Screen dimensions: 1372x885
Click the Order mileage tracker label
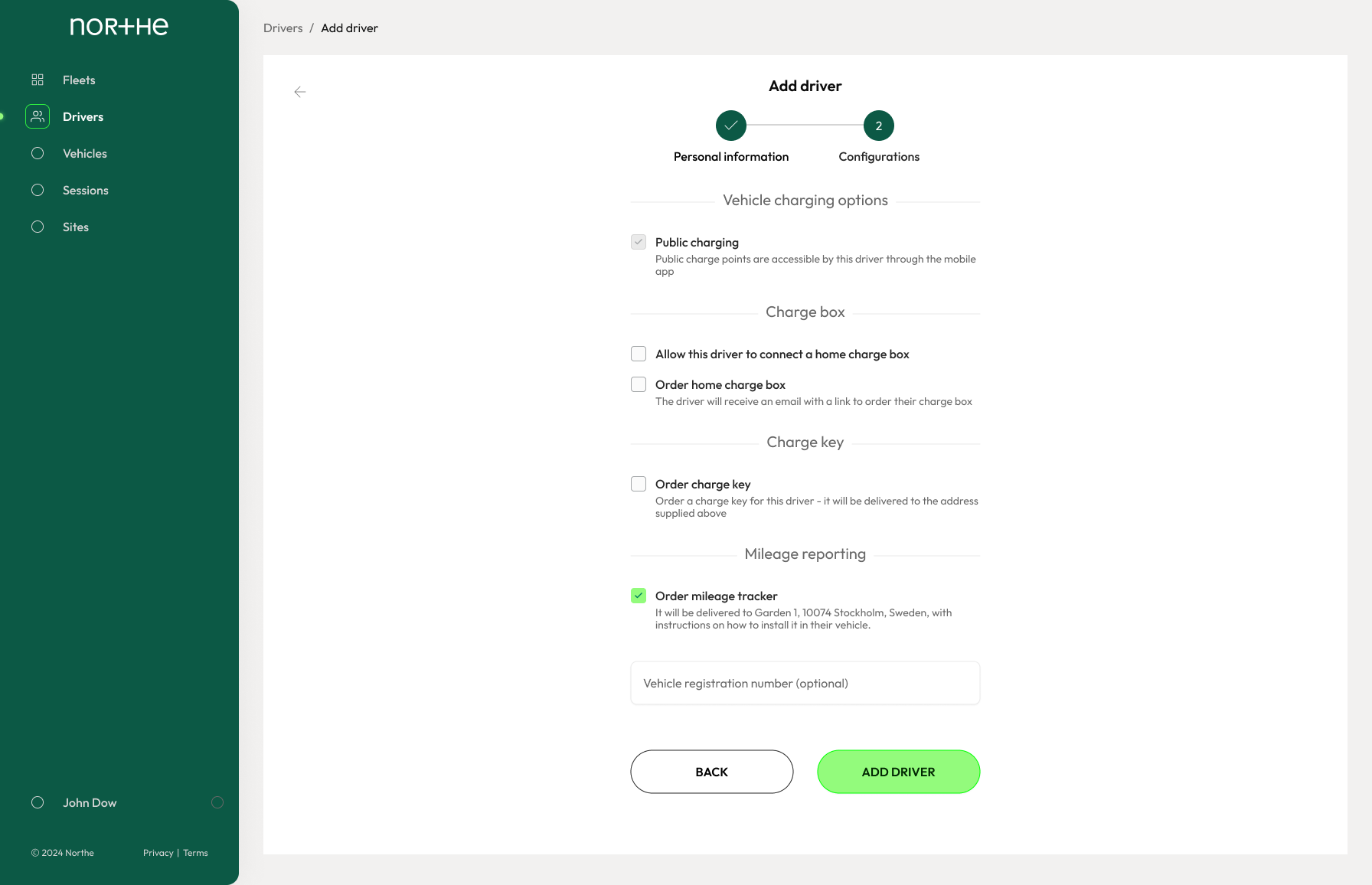pos(717,596)
